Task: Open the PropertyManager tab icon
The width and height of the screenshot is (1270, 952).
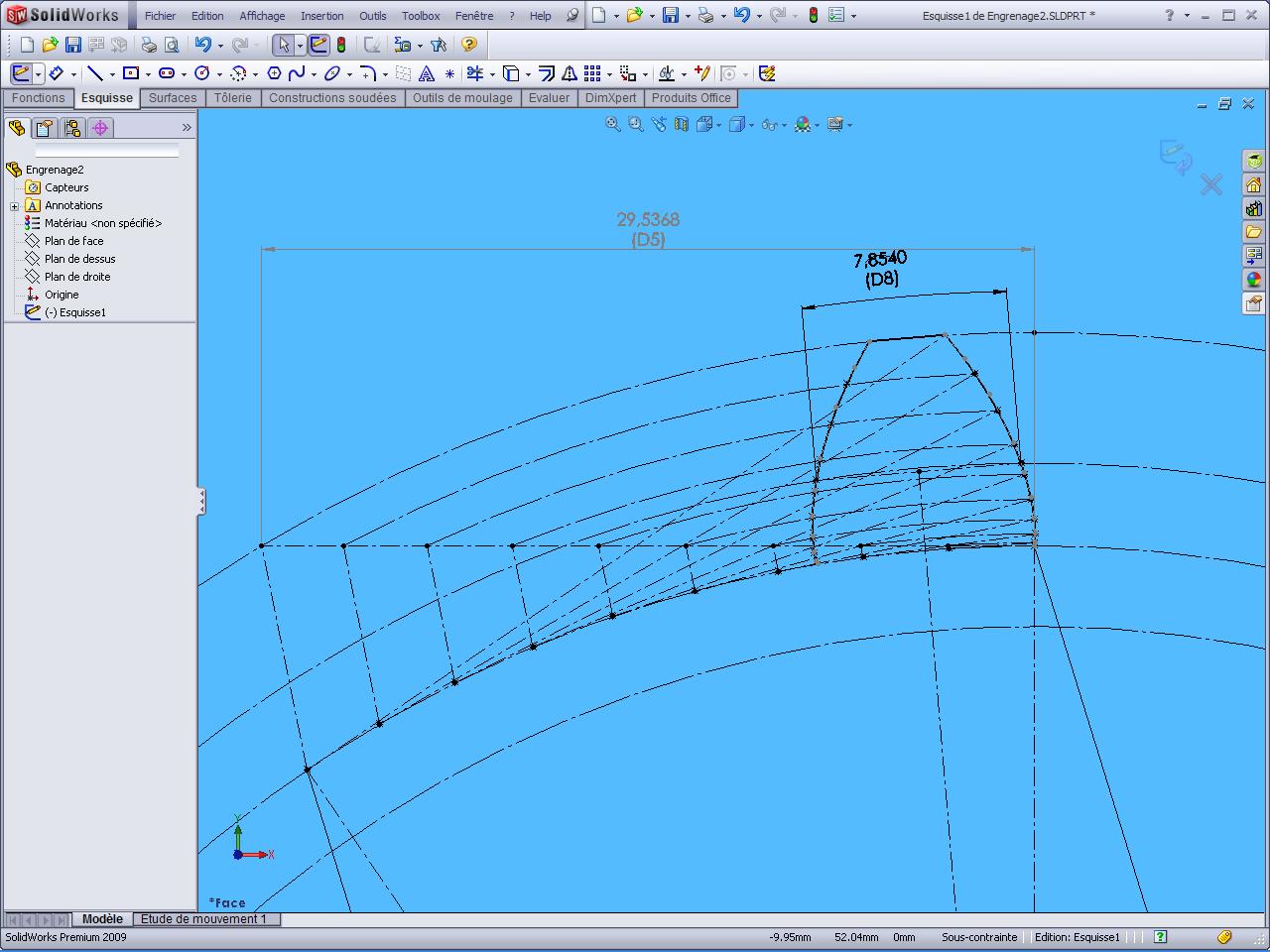Action: tap(44, 128)
